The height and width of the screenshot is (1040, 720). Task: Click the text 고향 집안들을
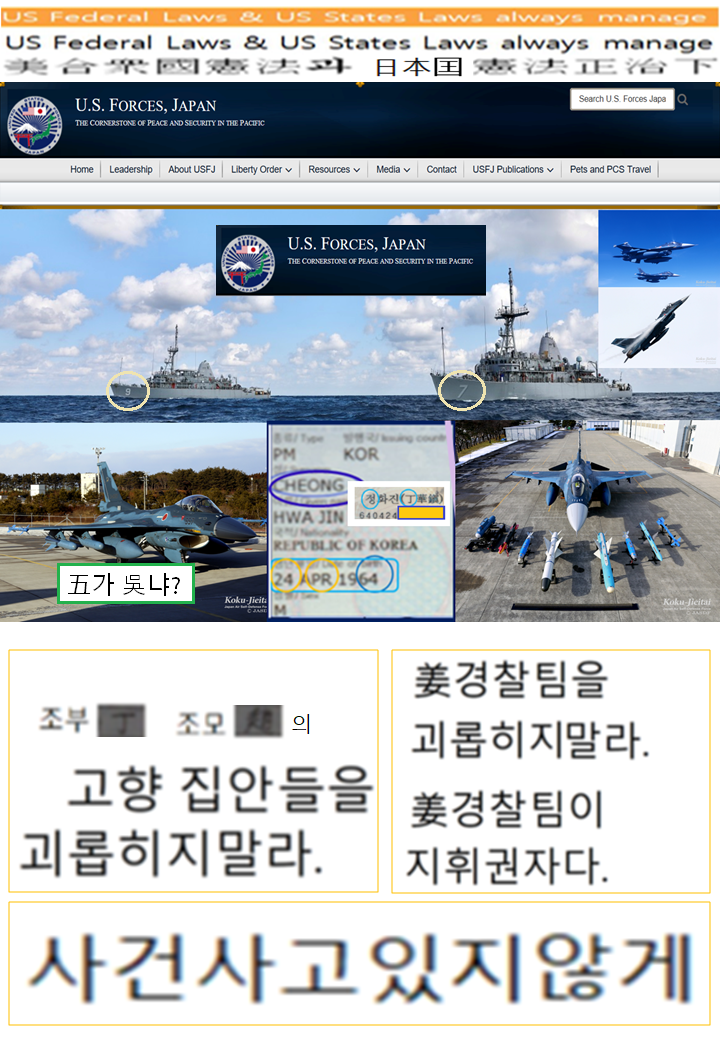pos(219,789)
